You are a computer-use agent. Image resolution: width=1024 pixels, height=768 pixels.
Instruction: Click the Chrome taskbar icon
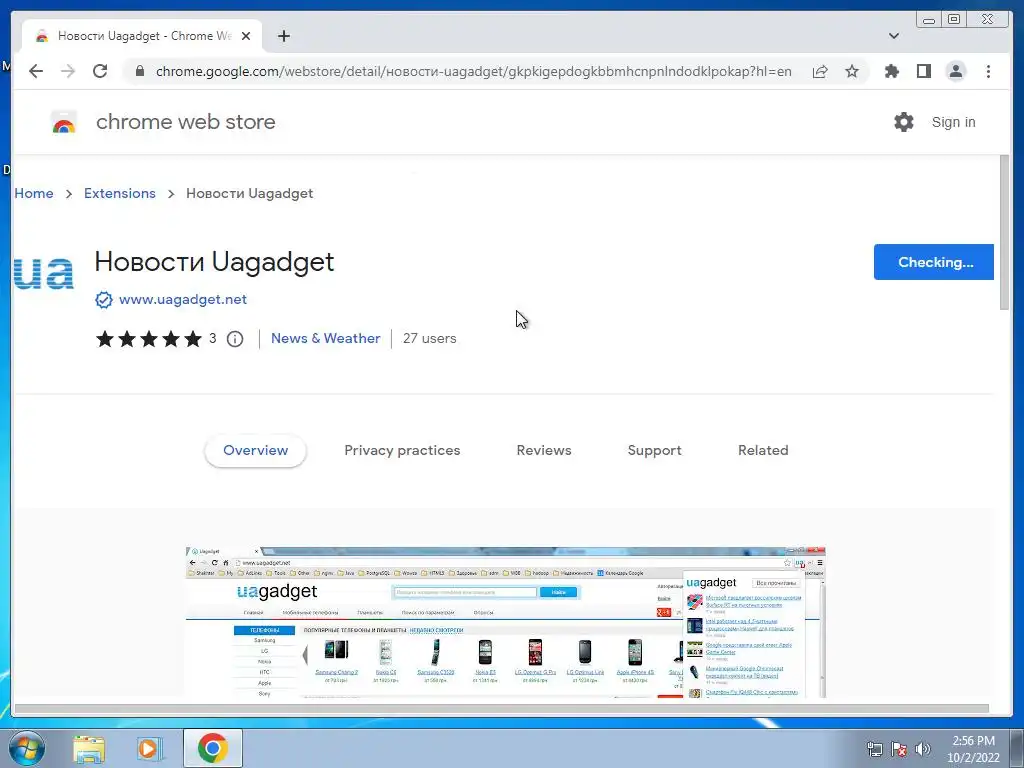(x=212, y=748)
